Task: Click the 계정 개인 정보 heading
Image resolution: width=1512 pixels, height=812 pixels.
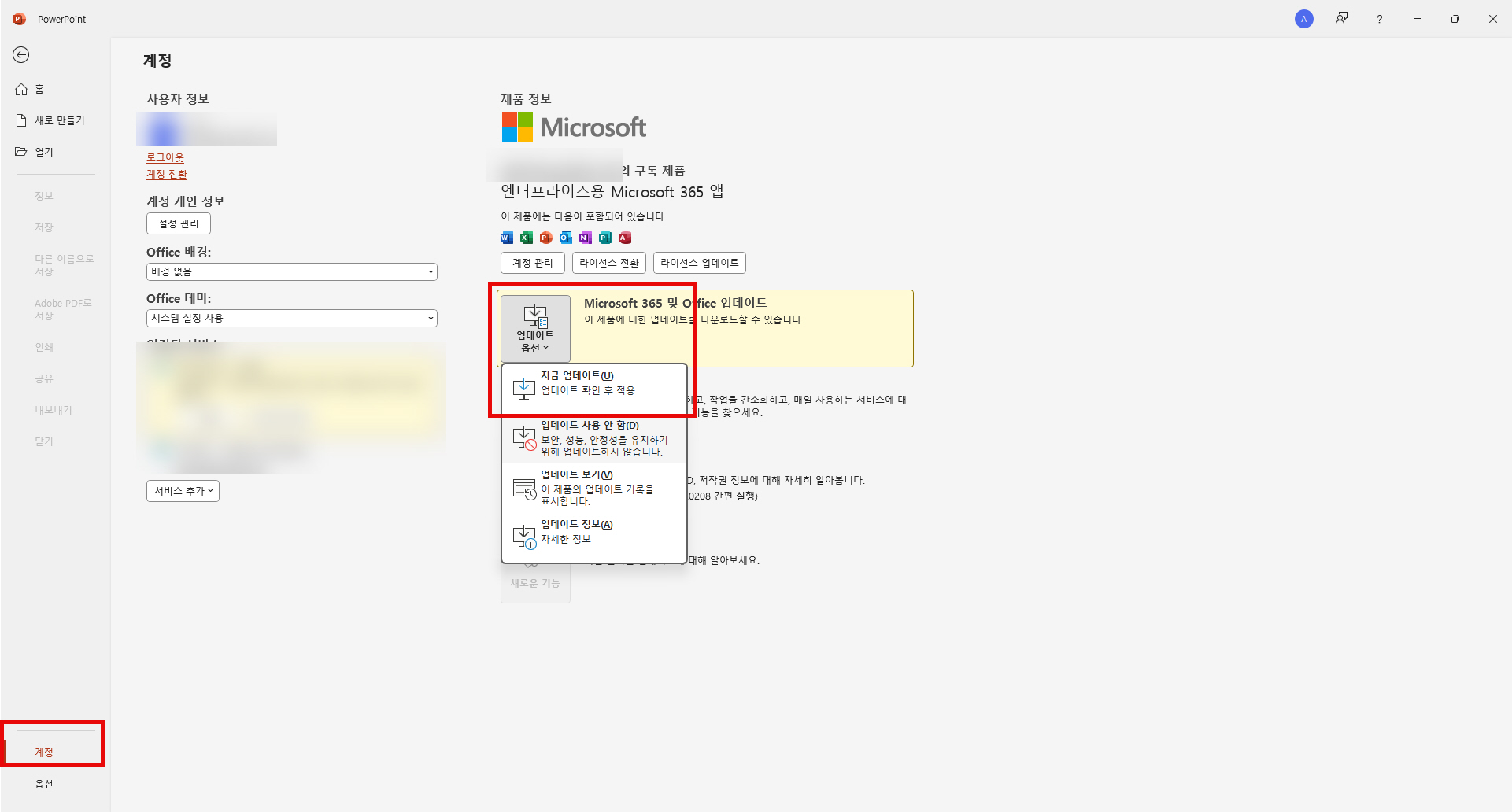Action: coord(186,201)
